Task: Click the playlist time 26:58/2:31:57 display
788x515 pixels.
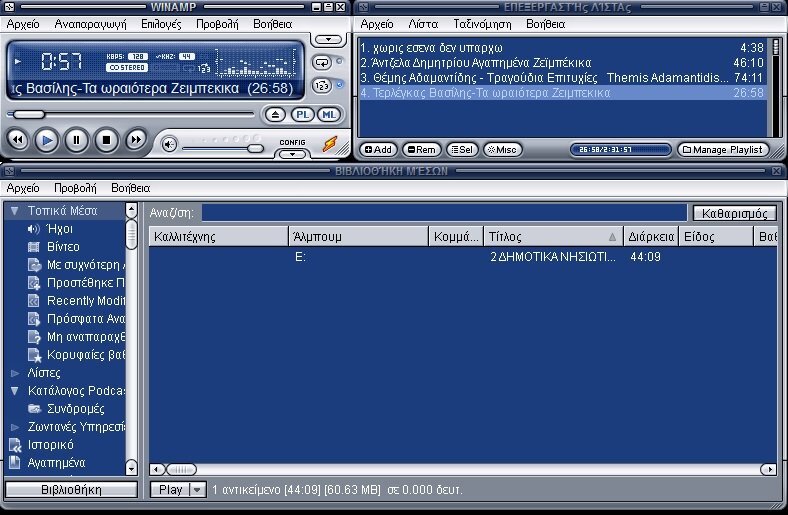Action: pos(620,150)
